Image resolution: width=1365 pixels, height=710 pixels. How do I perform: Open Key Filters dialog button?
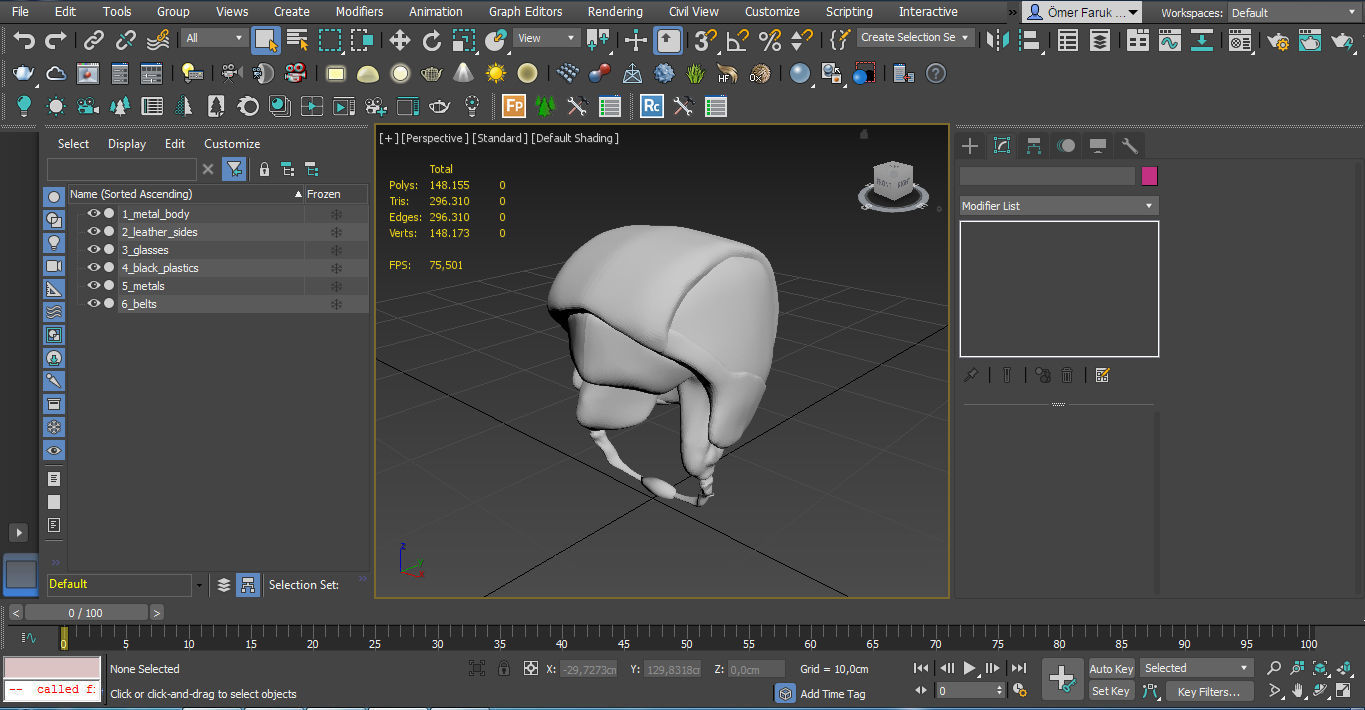point(1209,691)
